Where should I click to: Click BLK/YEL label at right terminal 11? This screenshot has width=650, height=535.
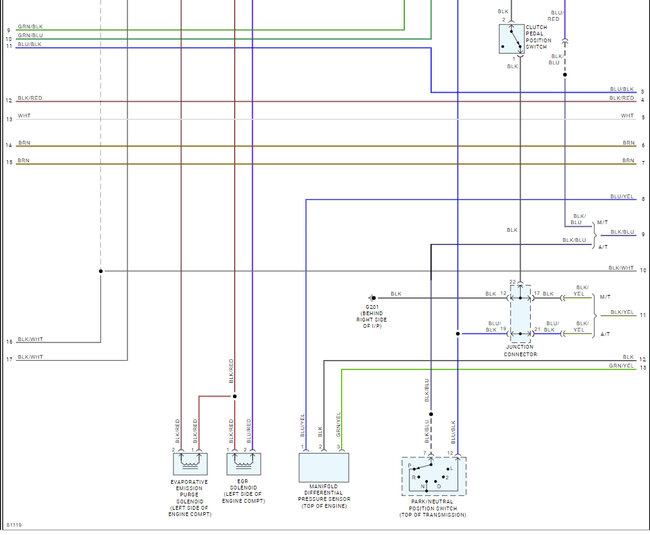pos(622,312)
